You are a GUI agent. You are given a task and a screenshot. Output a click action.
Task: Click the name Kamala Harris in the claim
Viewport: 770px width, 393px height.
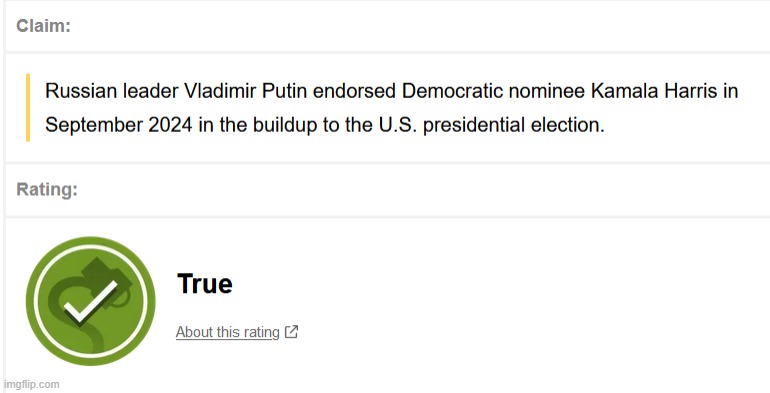pyautogui.click(x=654, y=91)
